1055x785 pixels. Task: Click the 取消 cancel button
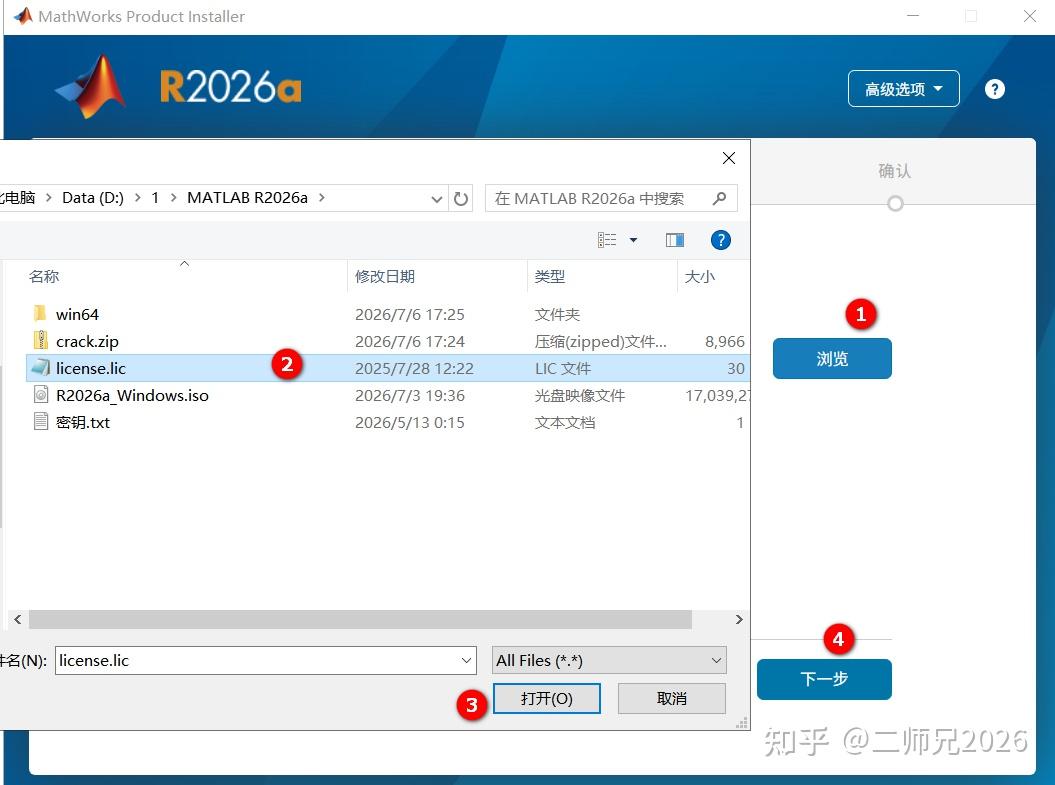(671, 698)
